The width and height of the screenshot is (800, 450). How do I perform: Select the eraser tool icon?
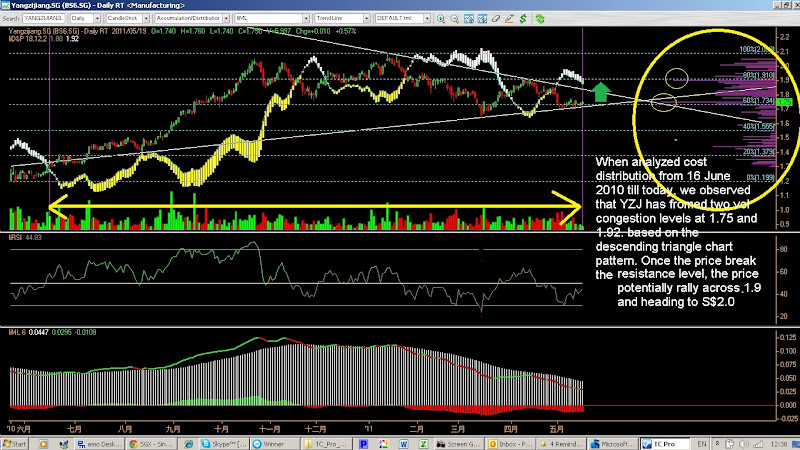(496, 19)
